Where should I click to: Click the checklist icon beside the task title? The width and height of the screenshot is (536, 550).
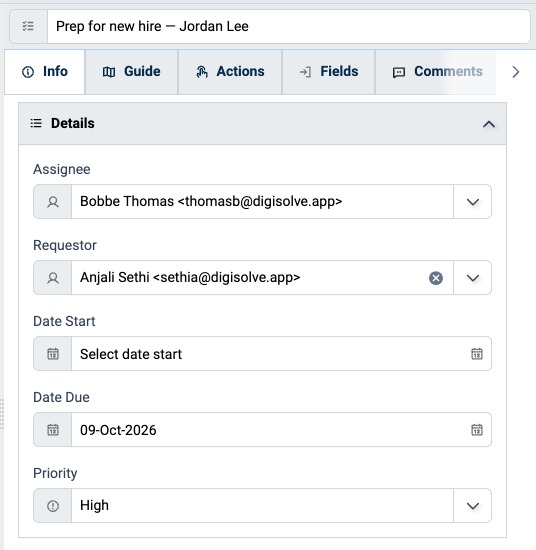point(28,26)
